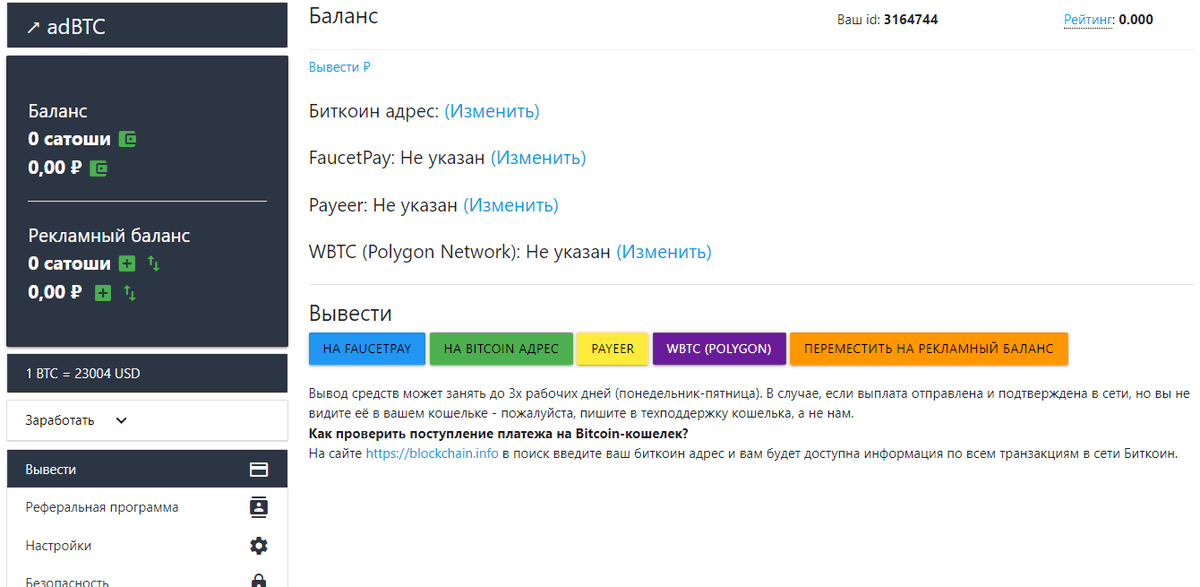This screenshot has width=1200, height=587.
Task: Click the plus icon beside advertising 0,00 ₽
Action: pyautogui.click(x=103, y=293)
